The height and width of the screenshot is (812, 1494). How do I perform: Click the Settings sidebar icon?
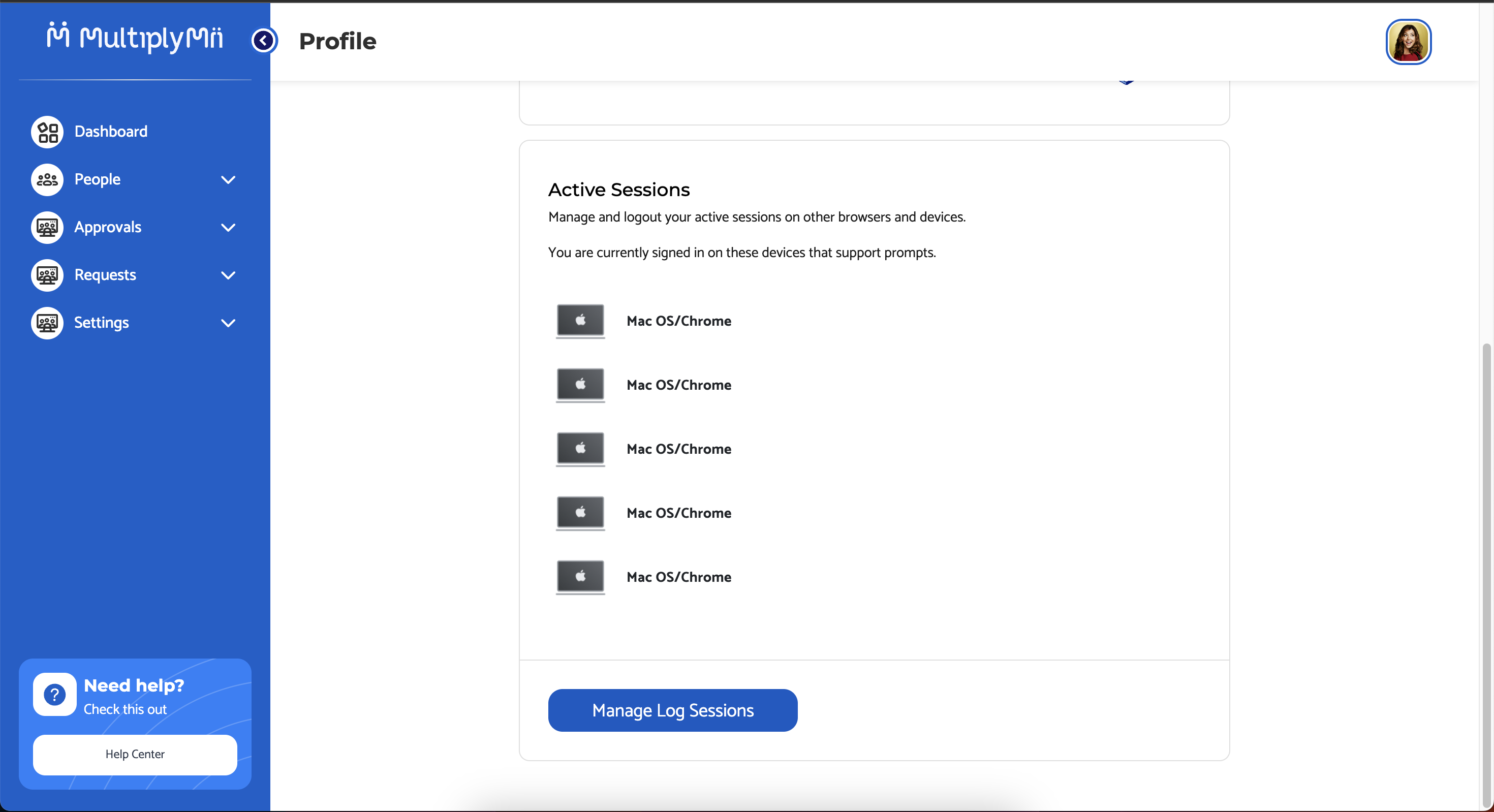(x=47, y=323)
